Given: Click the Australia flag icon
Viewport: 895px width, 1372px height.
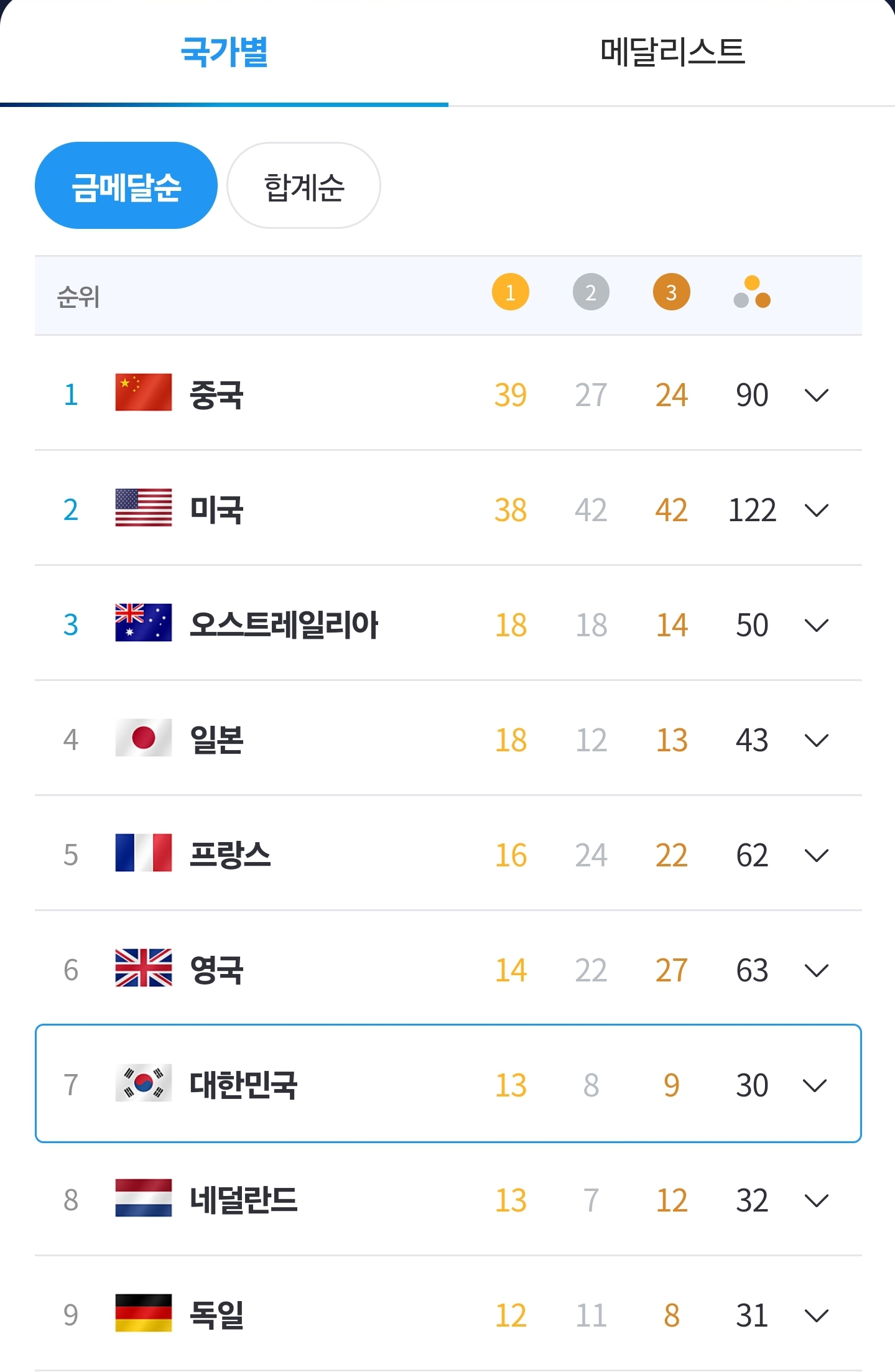Looking at the screenshot, I should tap(144, 623).
